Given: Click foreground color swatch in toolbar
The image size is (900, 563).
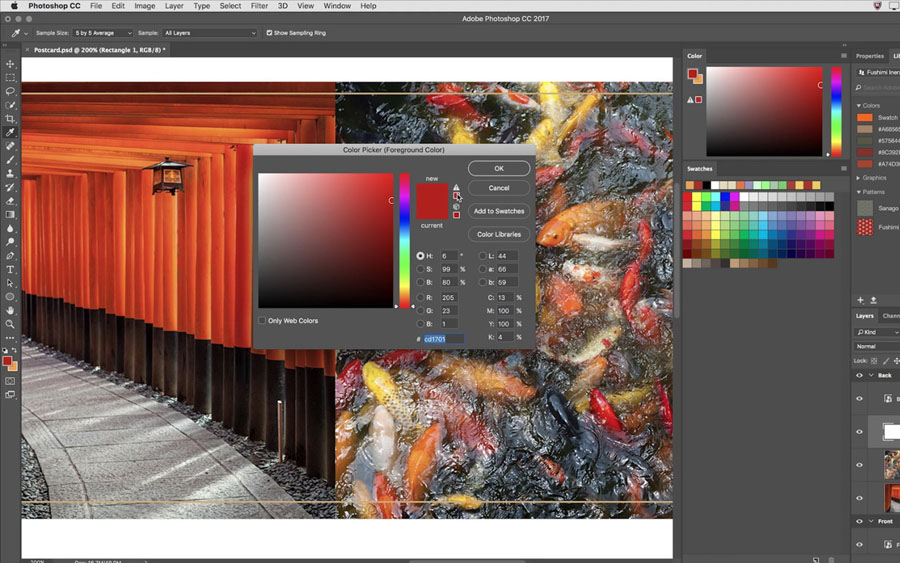Looking at the screenshot, I should point(7,361).
